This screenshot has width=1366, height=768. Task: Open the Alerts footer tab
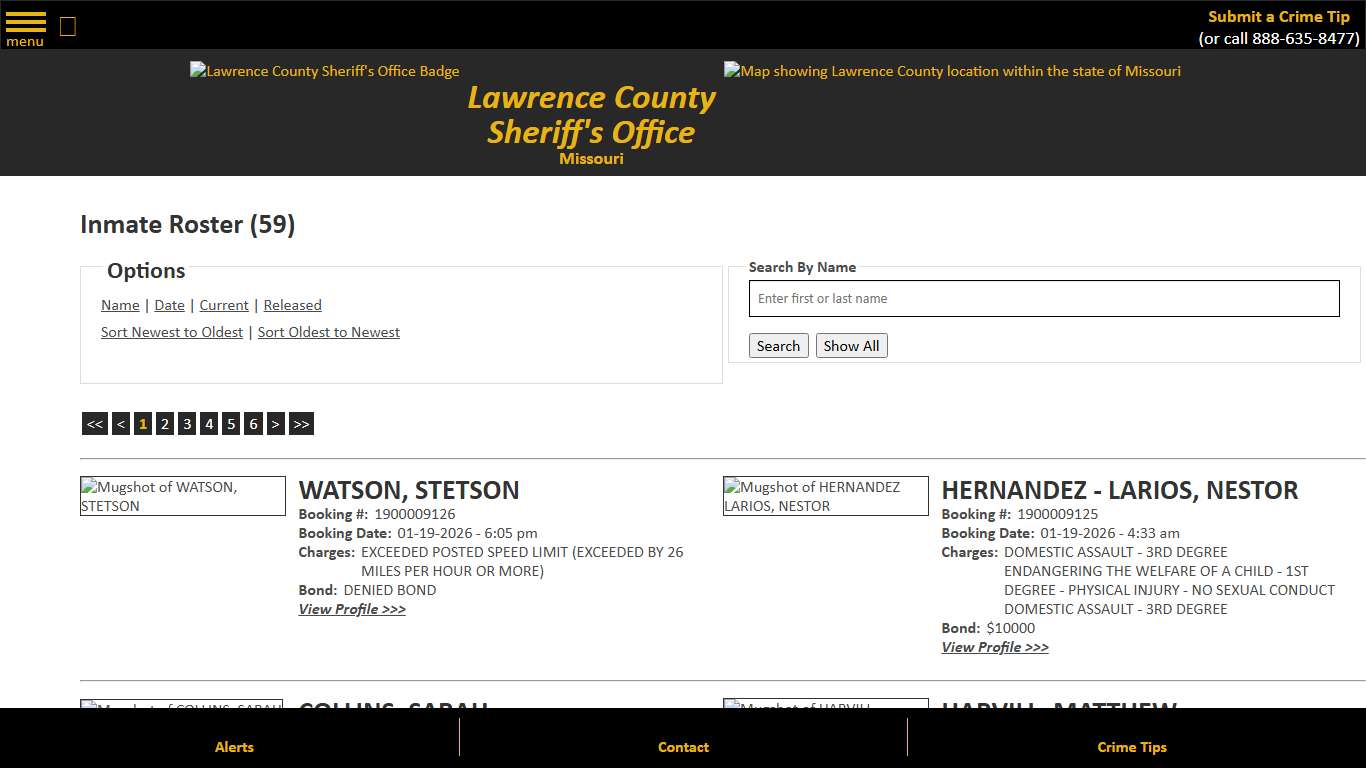click(233, 747)
